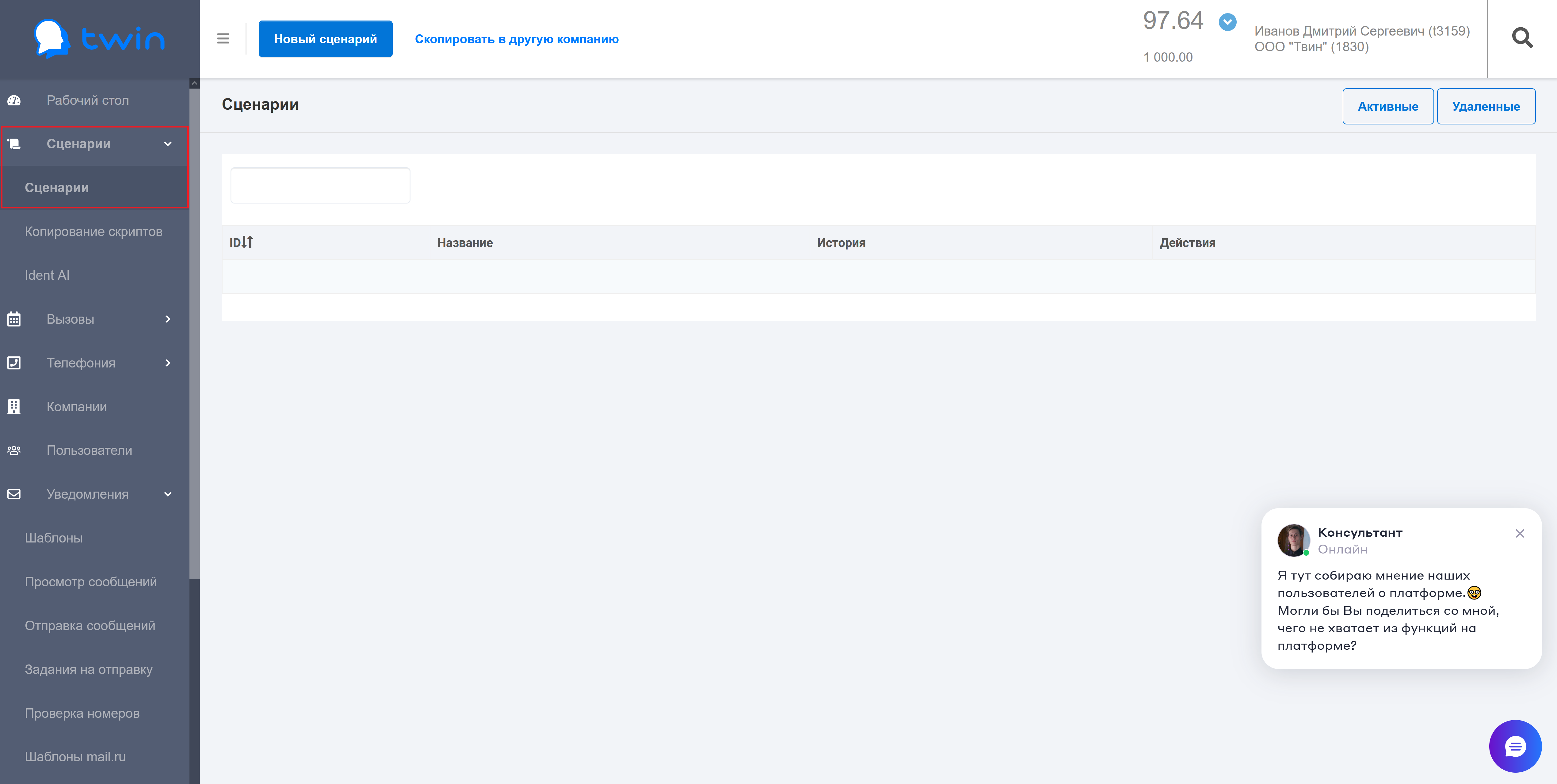
Task: Show Активные scenarios
Action: pyautogui.click(x=1388, y=106)
